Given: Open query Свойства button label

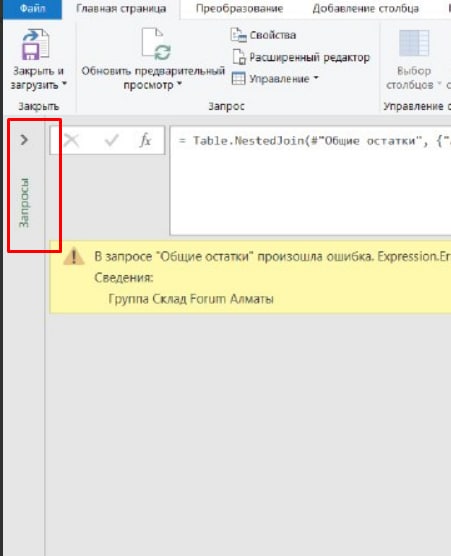Looking at the screenshot, I should point(273,35).
